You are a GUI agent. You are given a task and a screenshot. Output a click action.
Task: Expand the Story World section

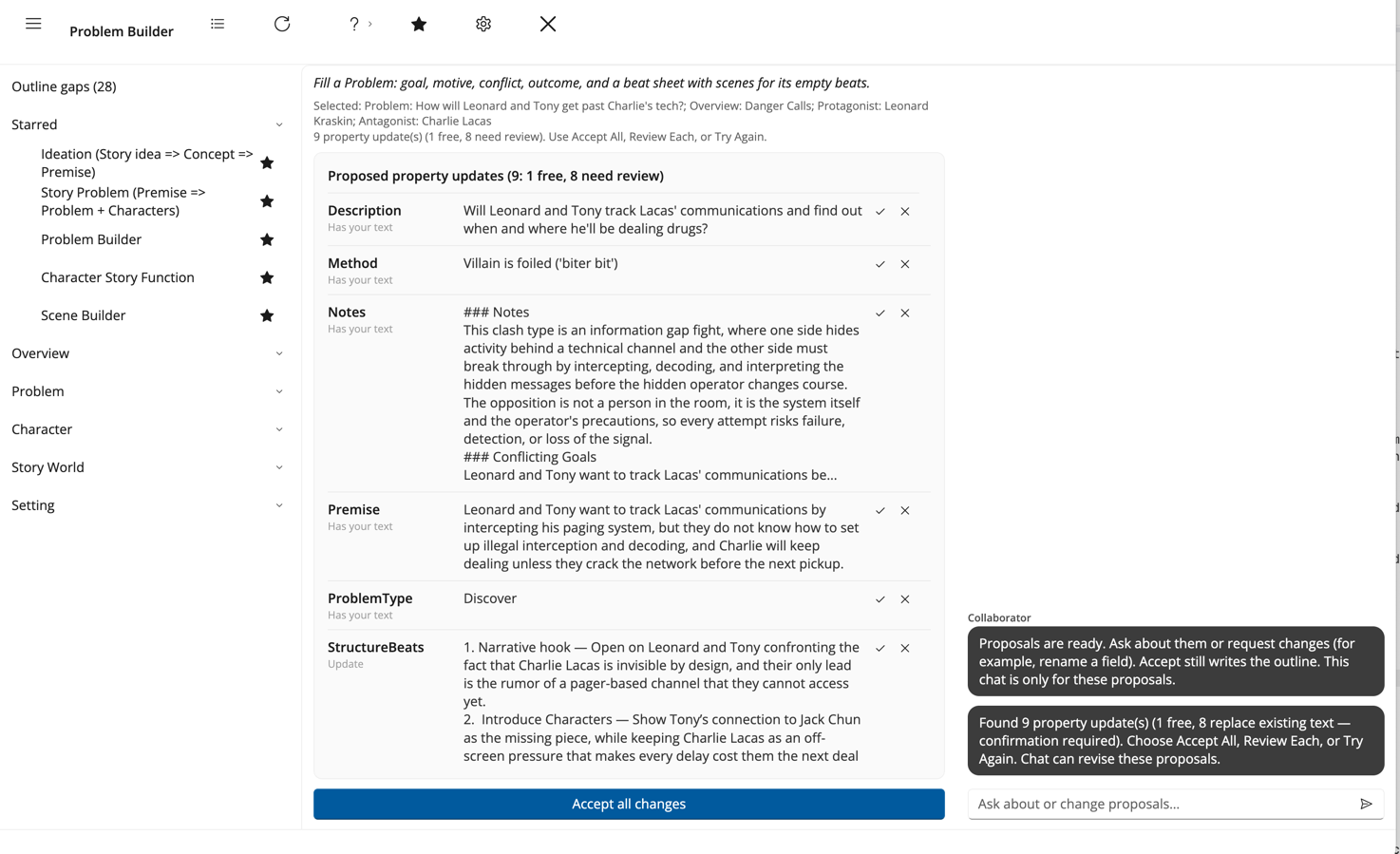pyautogui.click(x=279, y=467)
